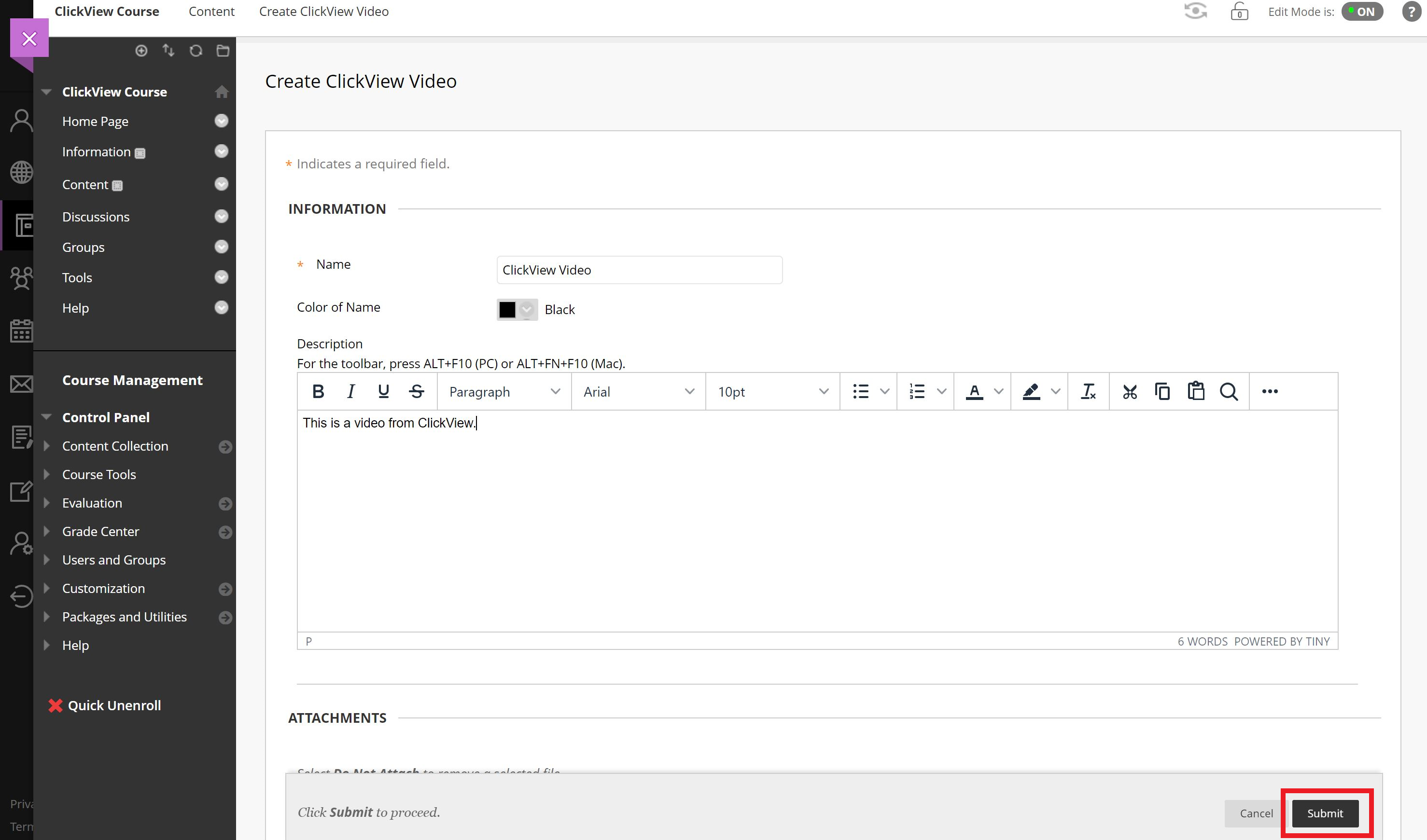
Task: Collapse the Control Panel section
Action: (x=46, y=417)
